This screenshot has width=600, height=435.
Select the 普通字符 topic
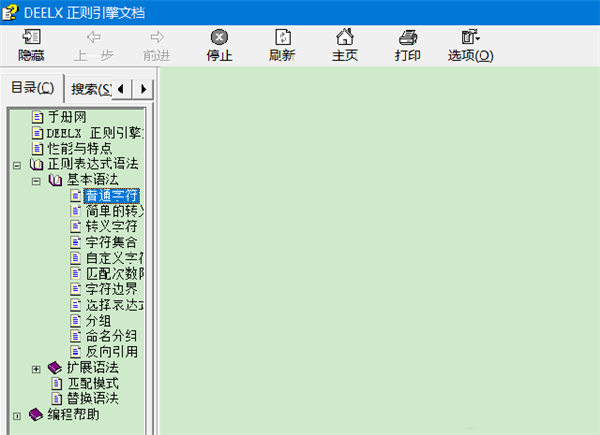pyautogui.click(x=111, y=196)
